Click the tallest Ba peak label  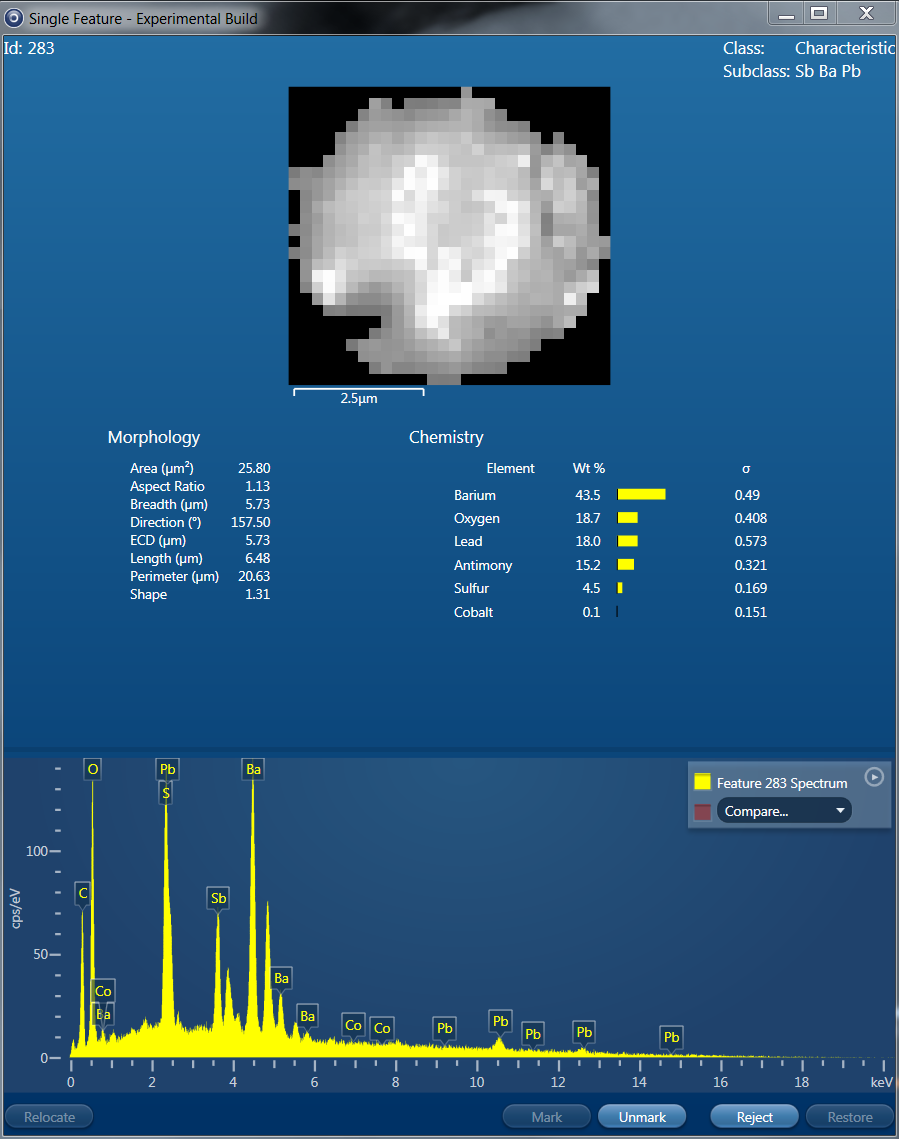253,769
